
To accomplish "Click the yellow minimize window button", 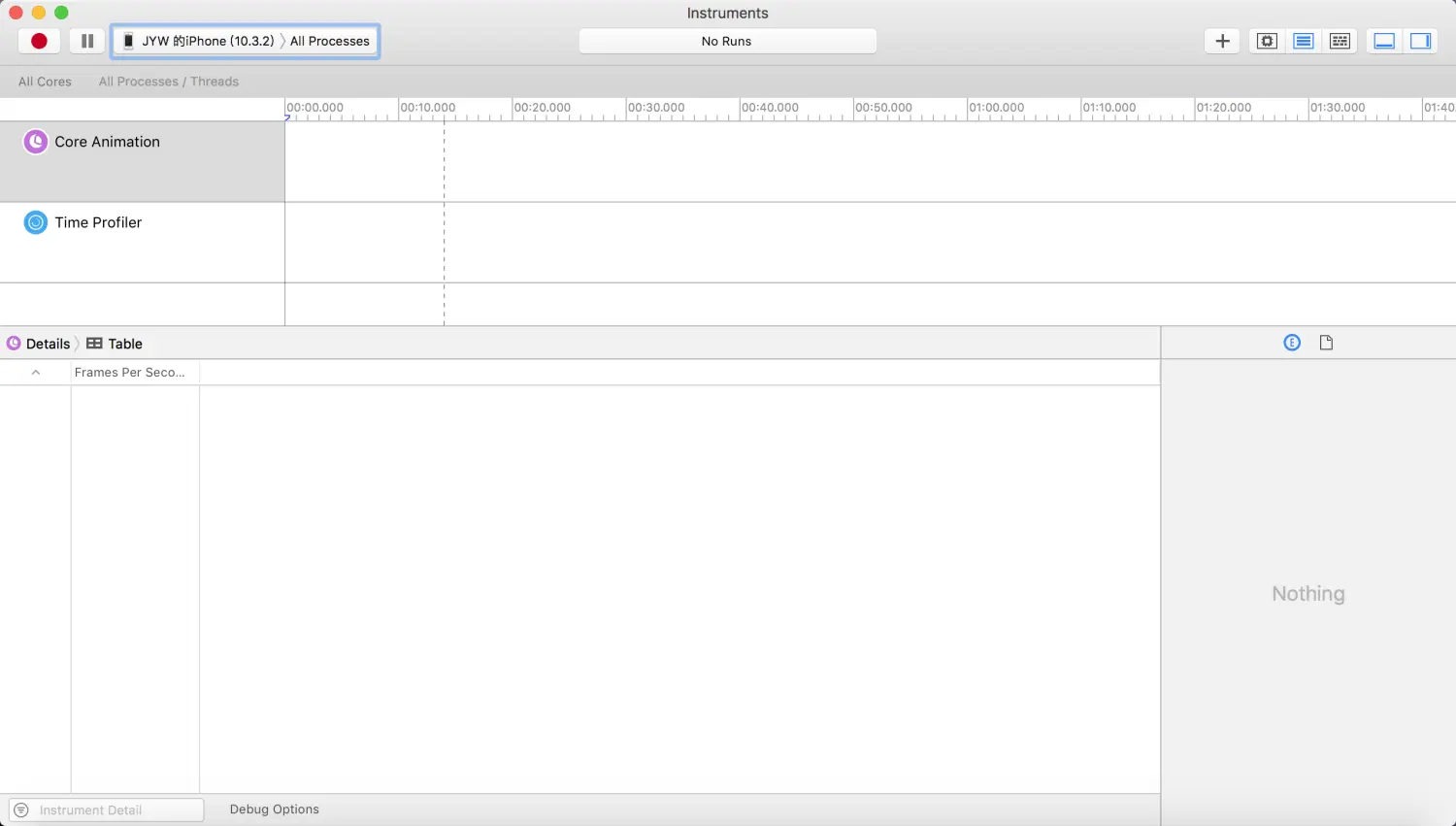I will 39,13.
